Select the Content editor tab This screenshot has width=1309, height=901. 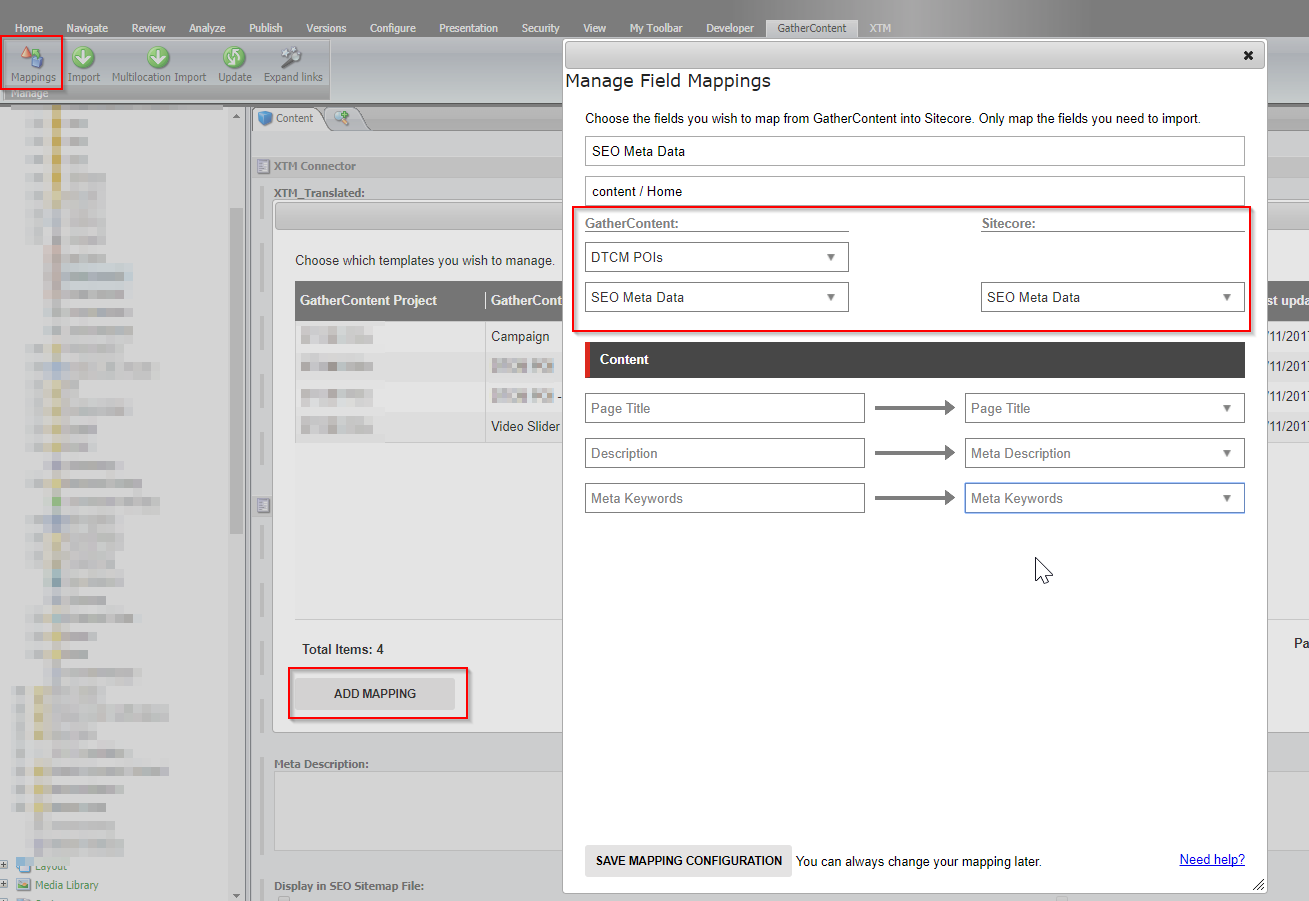(287, 118)
